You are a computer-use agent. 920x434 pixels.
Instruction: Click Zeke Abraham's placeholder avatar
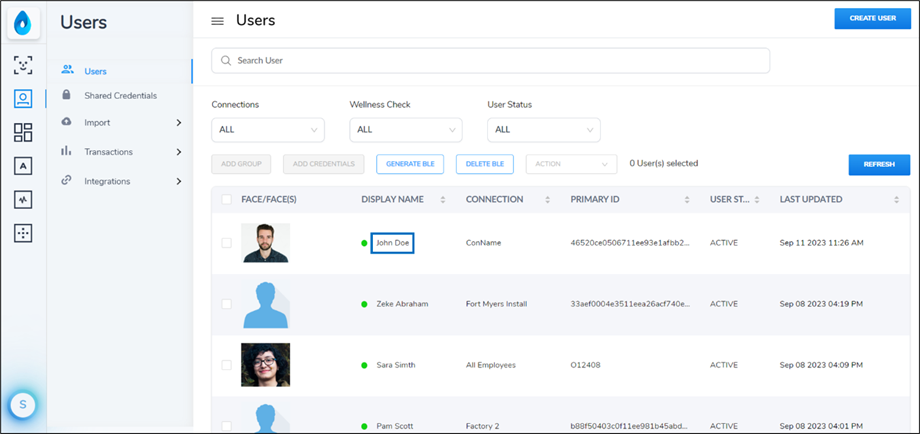[x=265, y=304]
